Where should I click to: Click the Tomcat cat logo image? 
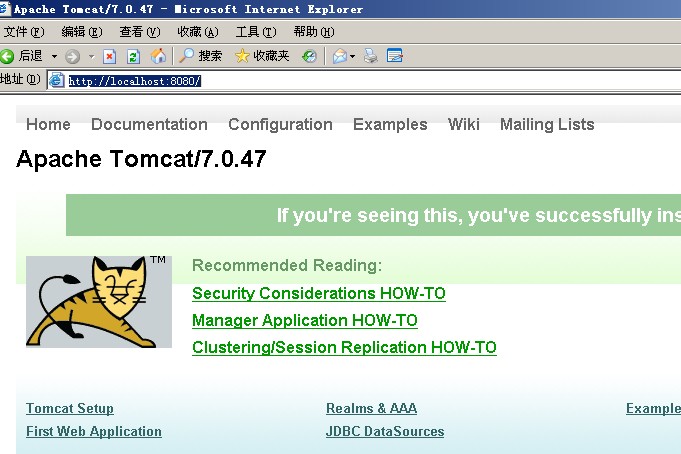(99, 302)
